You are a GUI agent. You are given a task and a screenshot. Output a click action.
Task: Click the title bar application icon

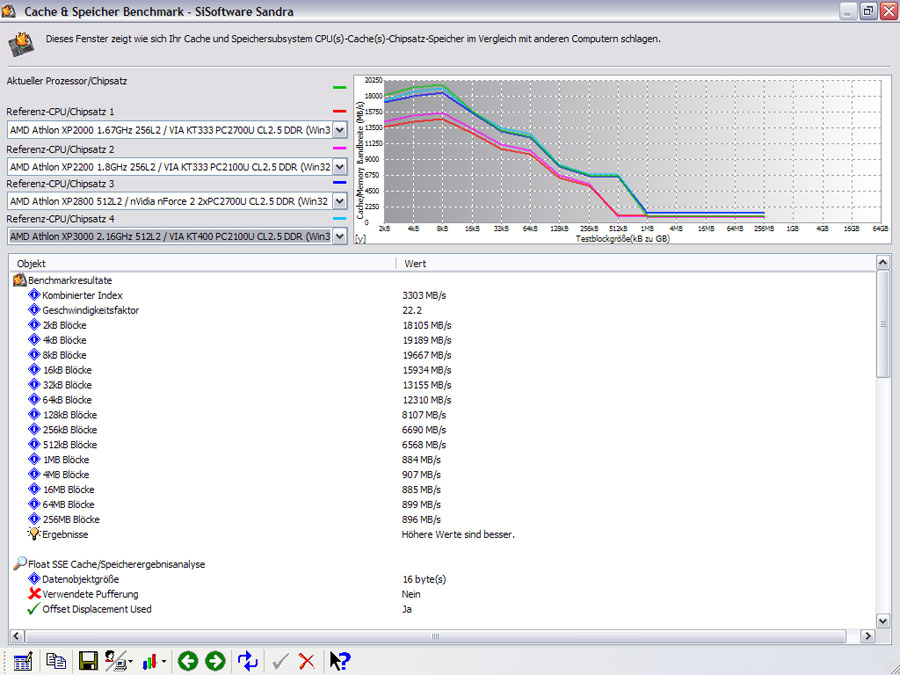pyautogui.click(x=9, y=10)
